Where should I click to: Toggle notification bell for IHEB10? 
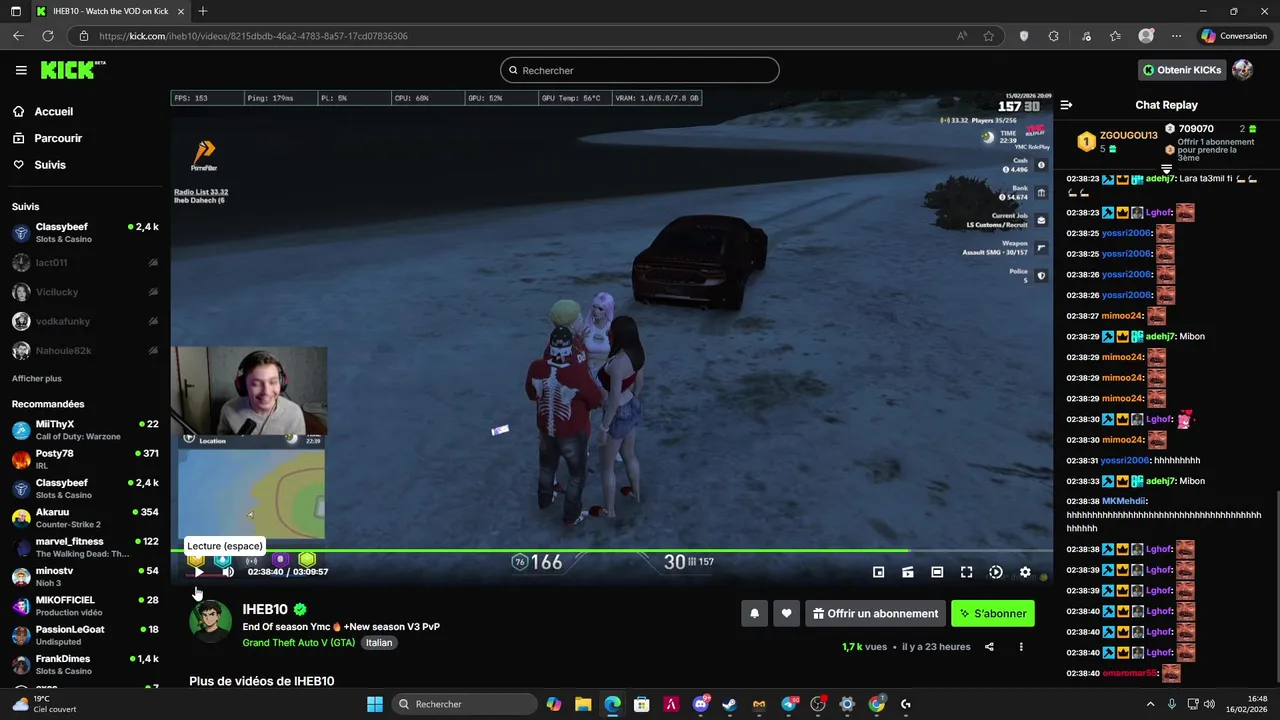click(x=754, y=614)
